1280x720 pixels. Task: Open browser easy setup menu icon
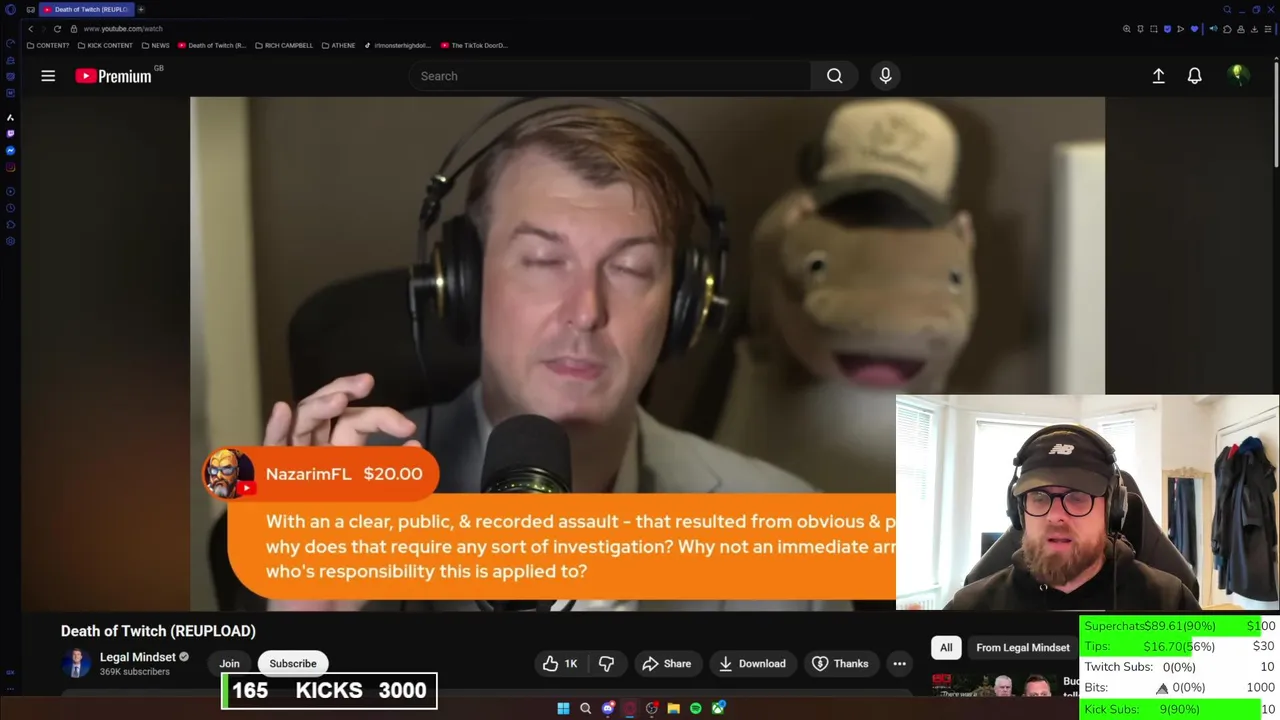pyautogui.click(x=1268, y=29)
